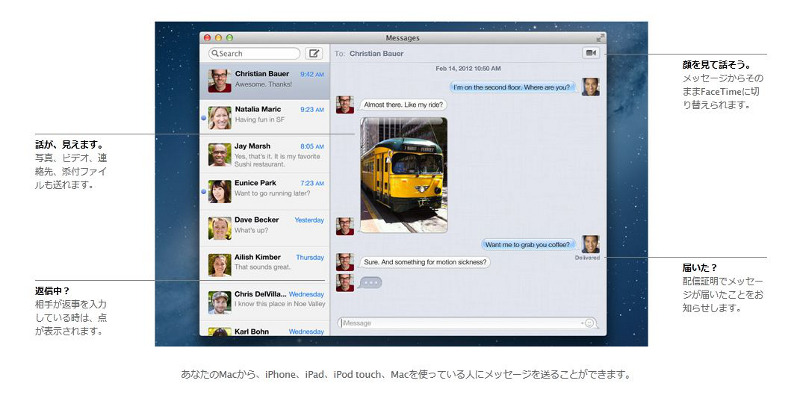Screen dimensions: 800x401
Task: Start a FaceTime video call
Action: pos(591,53)
